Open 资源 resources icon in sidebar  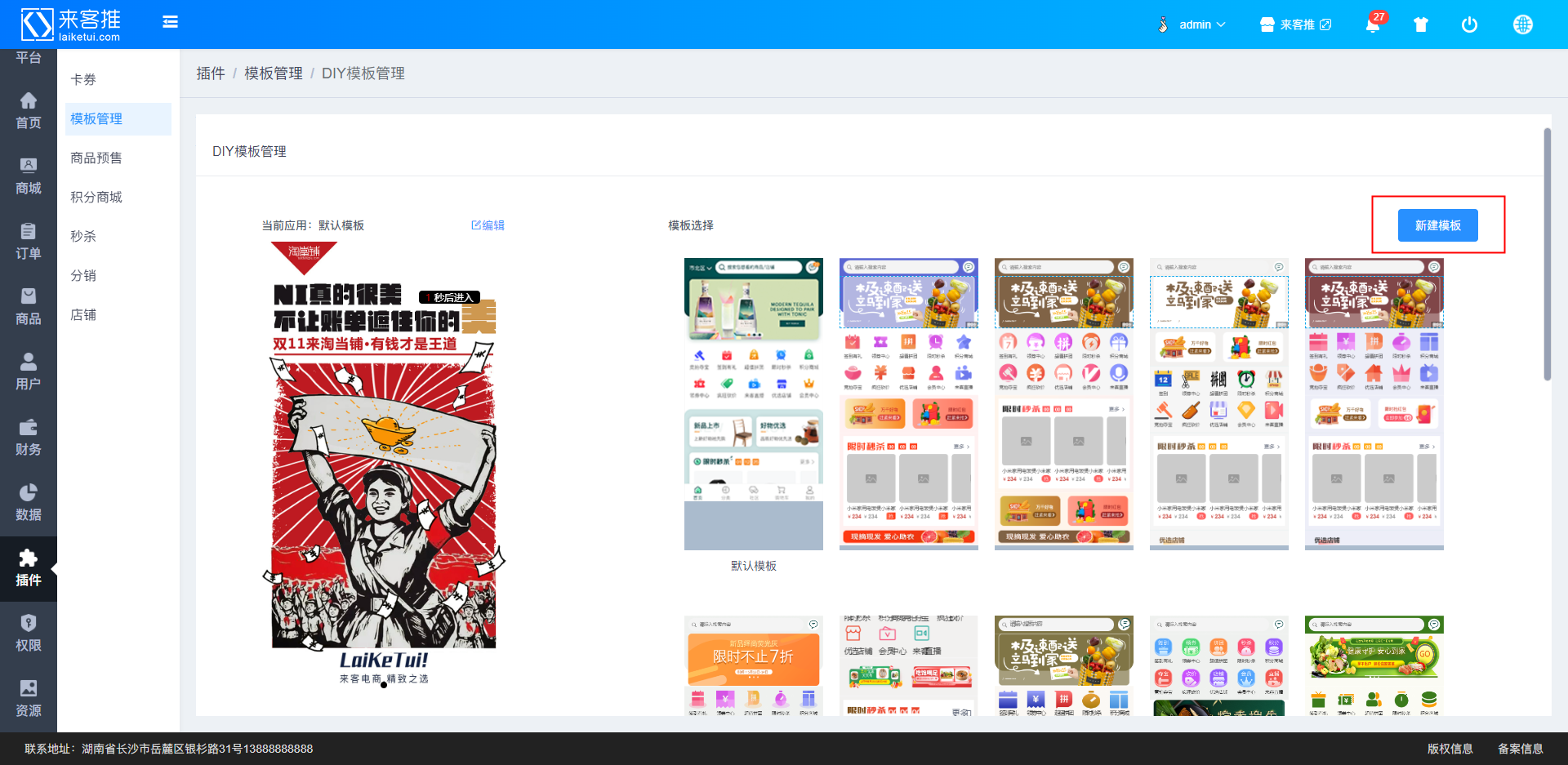(29, 698)
